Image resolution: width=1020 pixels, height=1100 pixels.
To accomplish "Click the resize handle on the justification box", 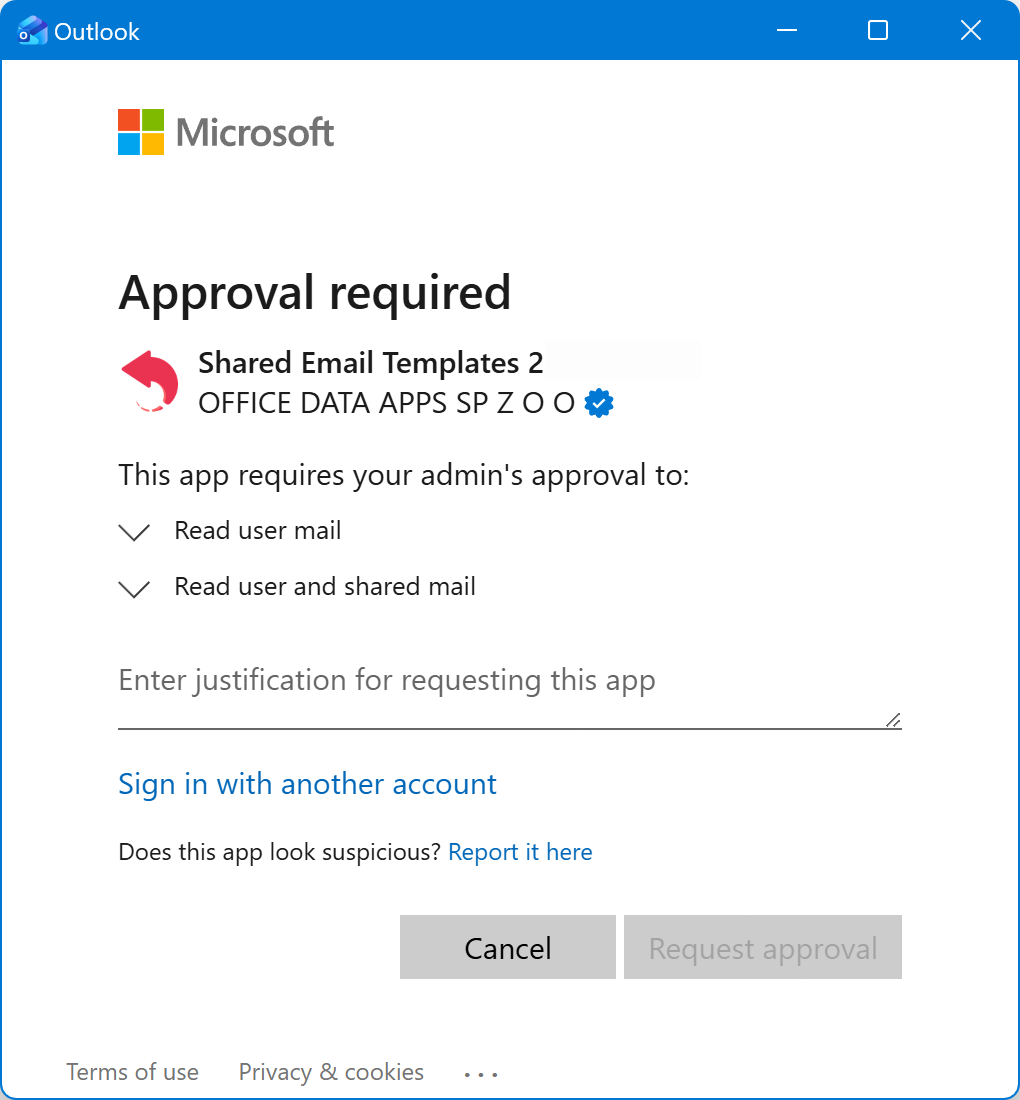I will point(891,720).
